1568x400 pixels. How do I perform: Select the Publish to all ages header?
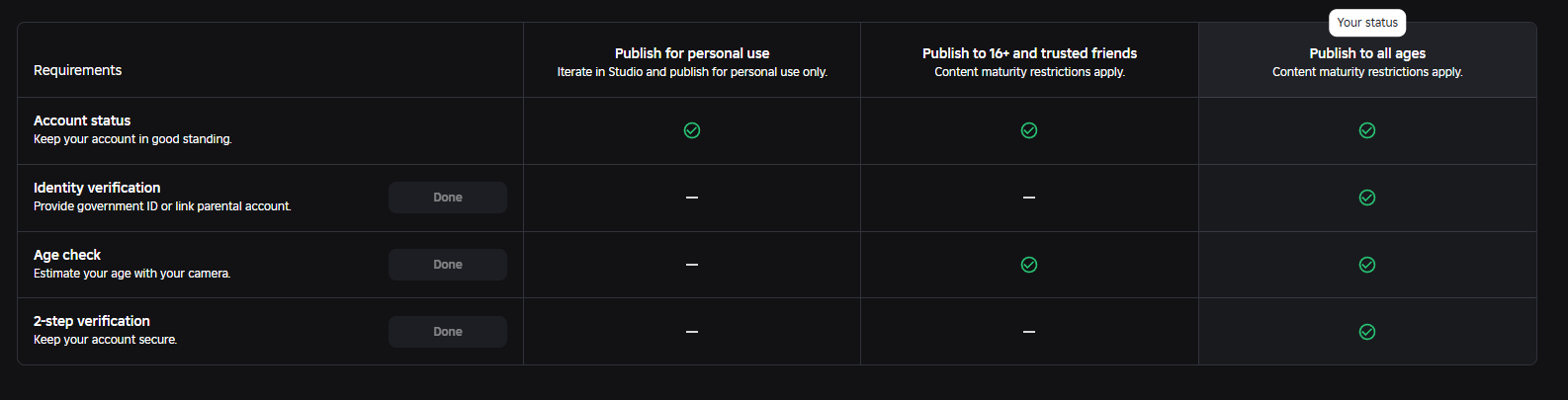pos(1367,53)
